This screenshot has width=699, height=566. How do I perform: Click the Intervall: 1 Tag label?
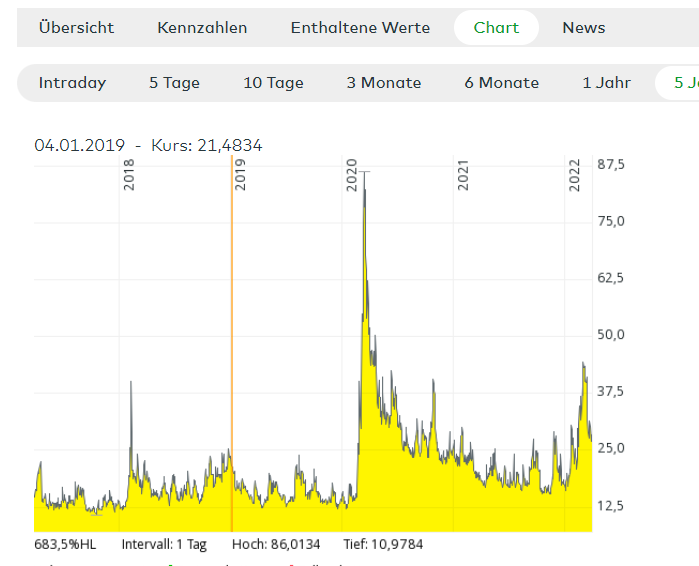(x=164, y=545)
